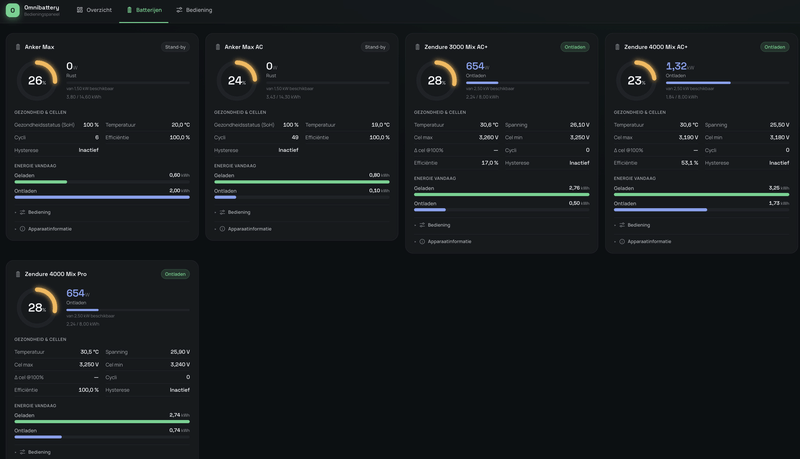Click the battery icon beside Anker Max title
800x459 pixels.
click(18, 47)
